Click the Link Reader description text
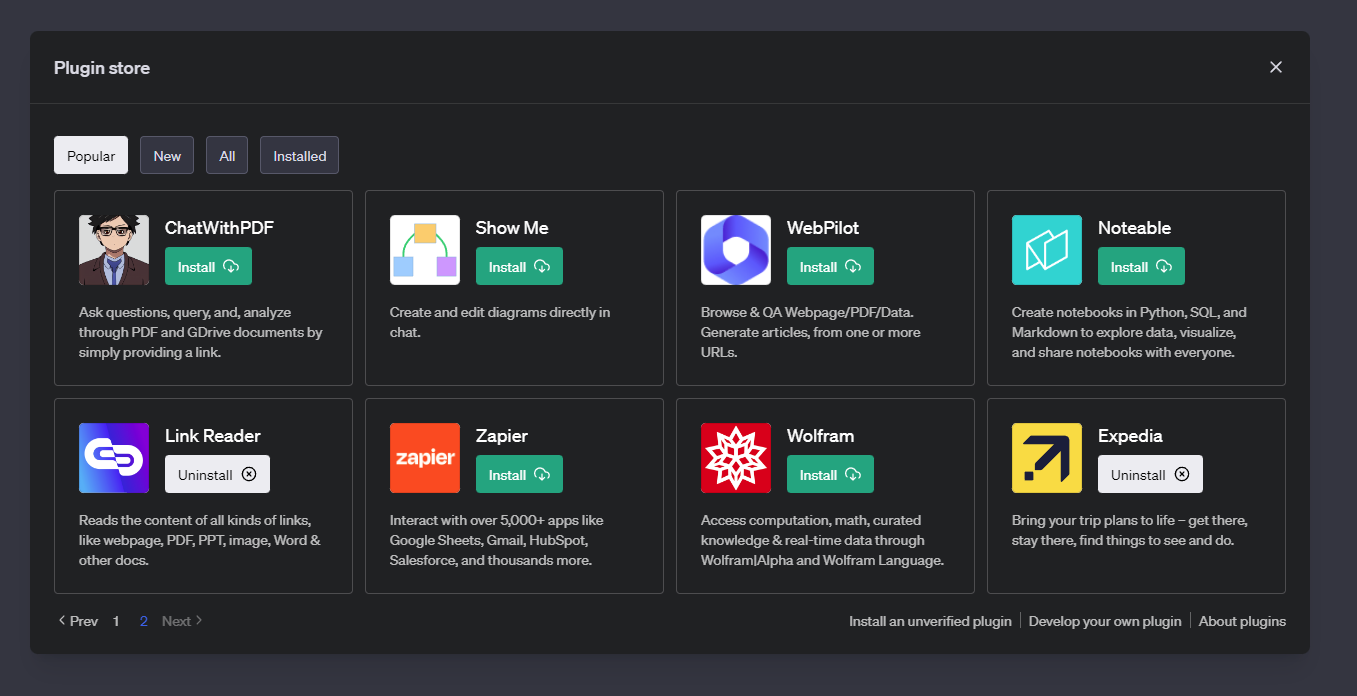Viewport: 1357px width, 696px height. [200, 540]
